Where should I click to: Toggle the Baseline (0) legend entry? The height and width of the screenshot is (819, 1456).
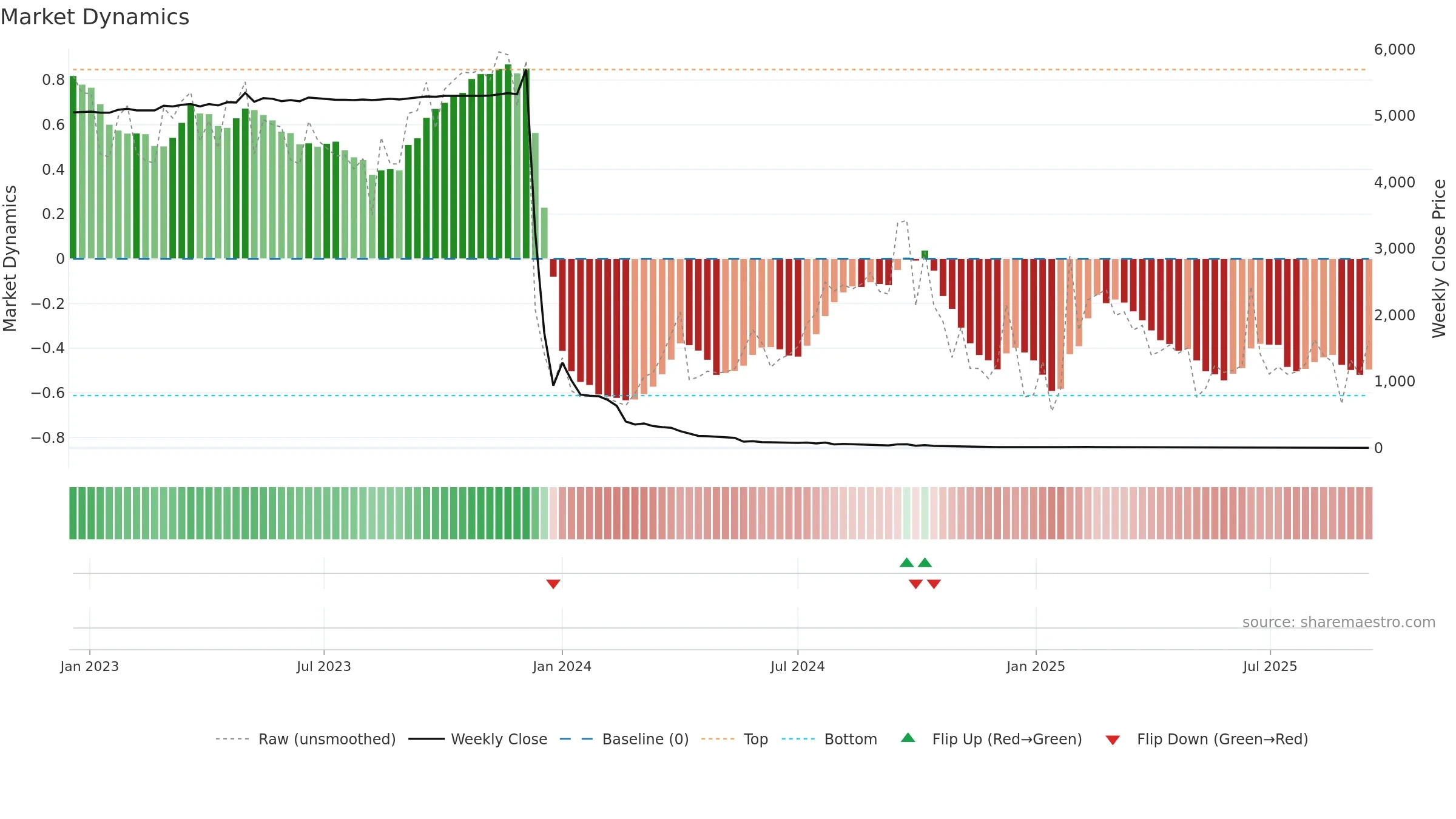coord(624,739)
